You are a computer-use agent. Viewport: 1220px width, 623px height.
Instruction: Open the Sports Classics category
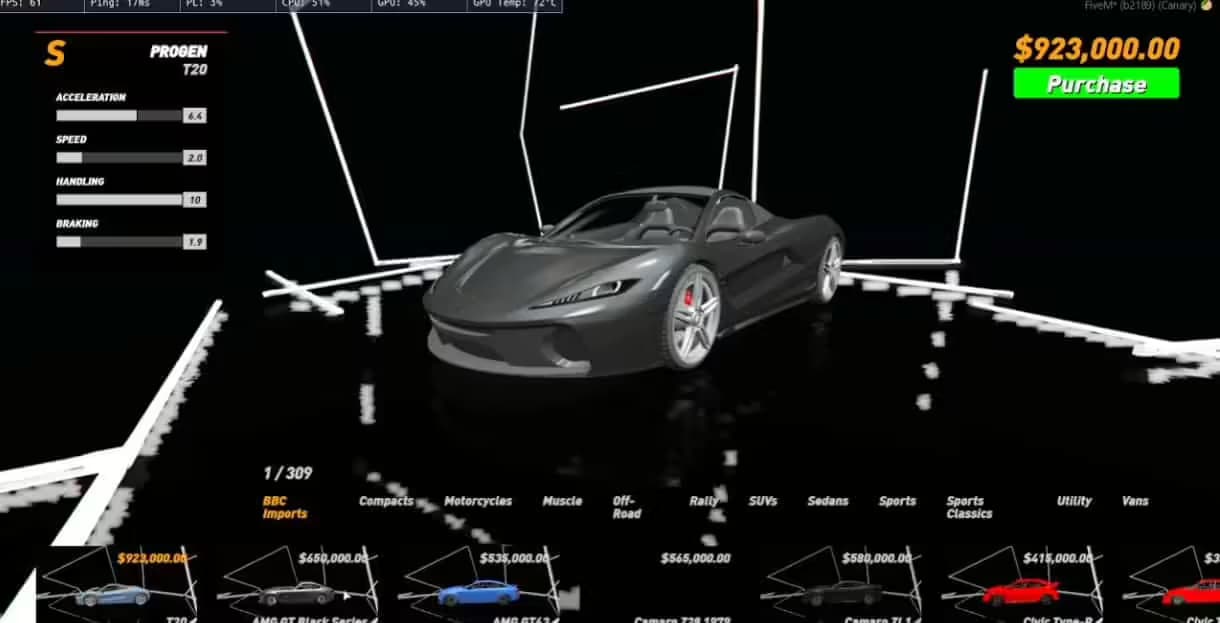pyautogui.click(x=969, y=507)
